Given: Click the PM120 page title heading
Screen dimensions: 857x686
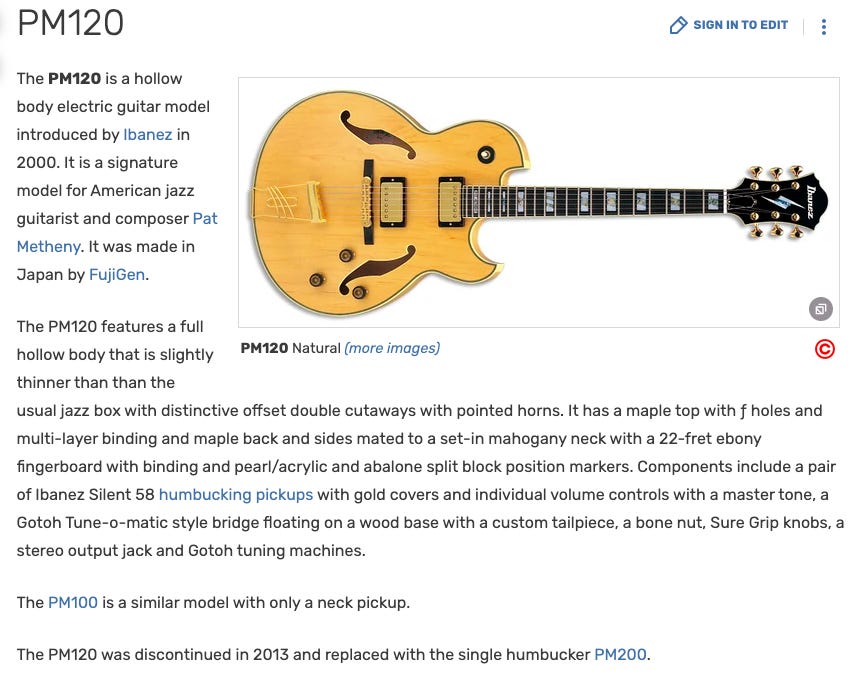Looking at the screenshot, I should (x=70, y=22).
